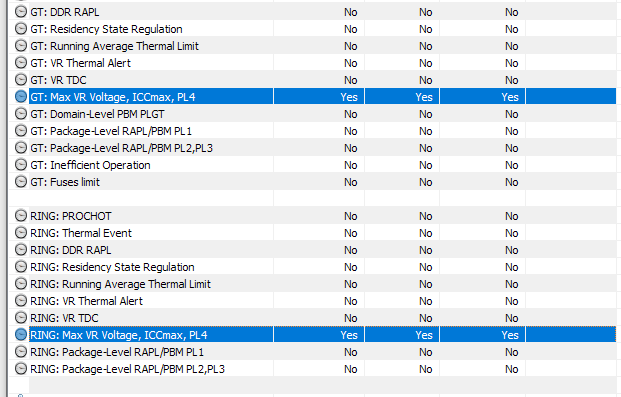The width and height of the screenshot is (621, 397).
Task: Click third No value in GT: VR TDC row
Action: (511, 80)
